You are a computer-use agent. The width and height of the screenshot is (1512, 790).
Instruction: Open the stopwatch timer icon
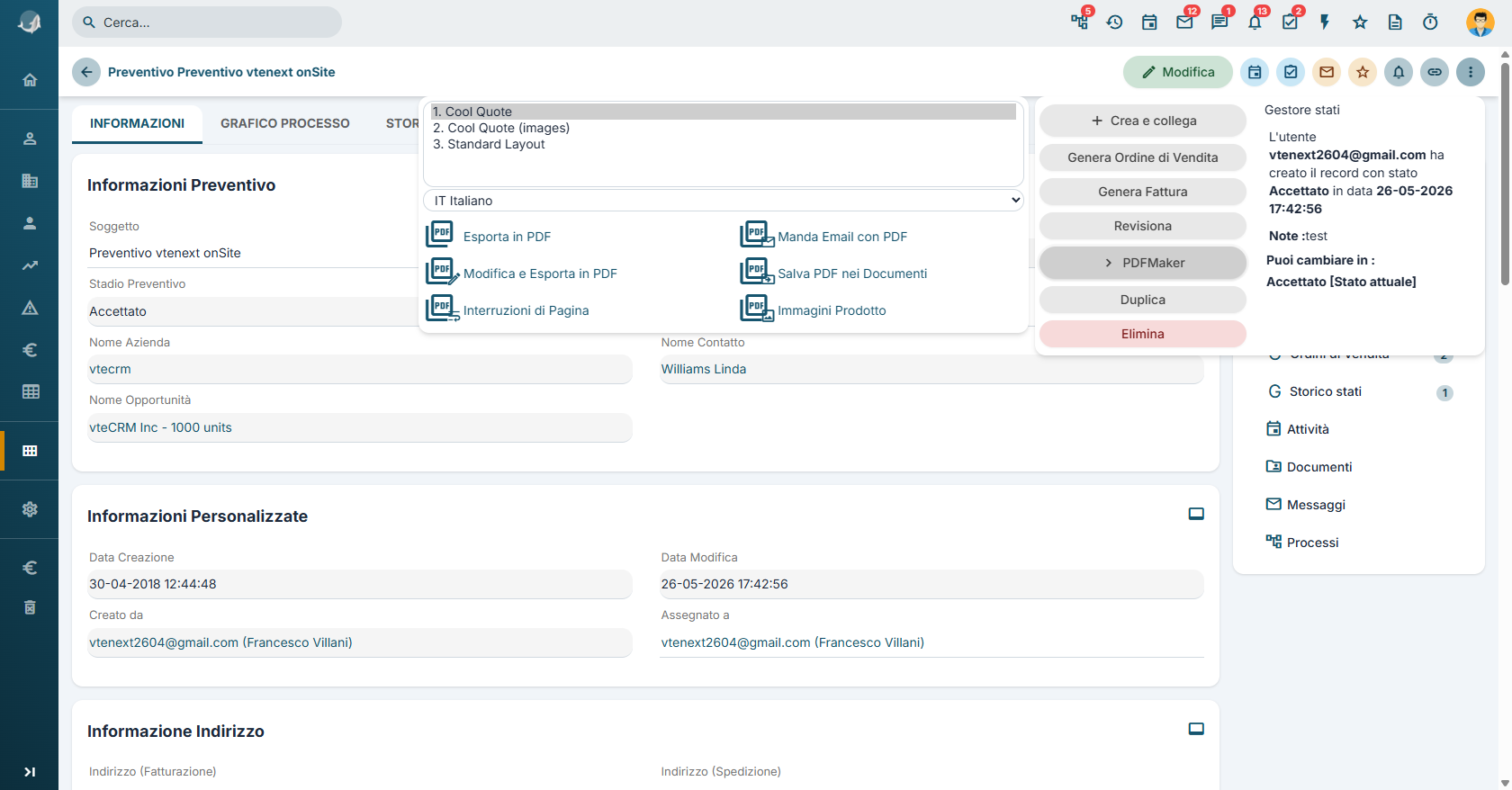pyautogui.click(x=1430, y=22)
